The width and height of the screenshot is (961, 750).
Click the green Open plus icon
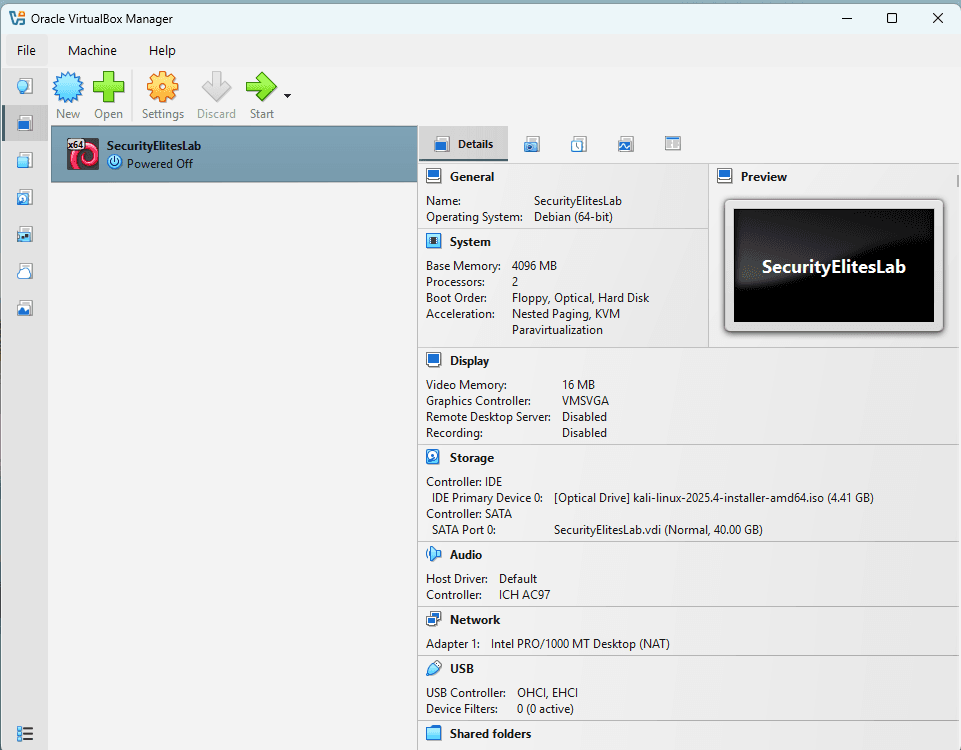pyautogui.click(x=108, y=90)
